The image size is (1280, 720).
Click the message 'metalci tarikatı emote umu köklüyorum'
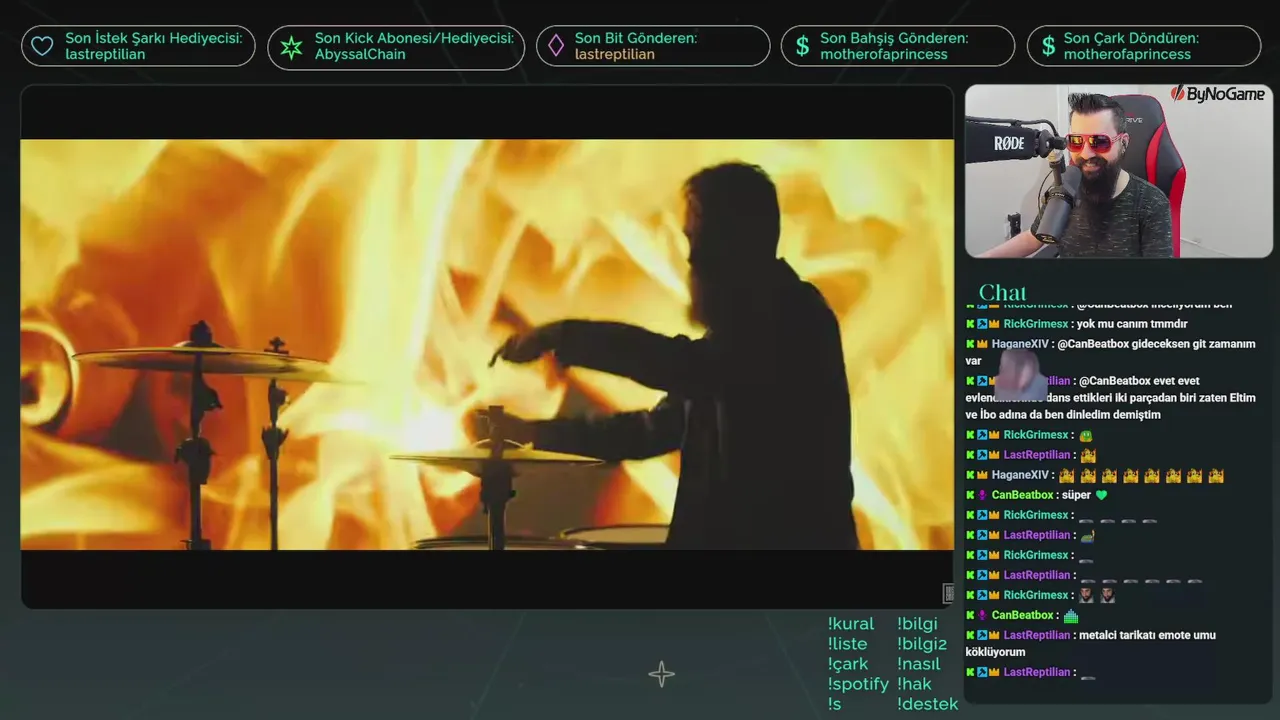pyautogui.click(x=1090, y=643)
